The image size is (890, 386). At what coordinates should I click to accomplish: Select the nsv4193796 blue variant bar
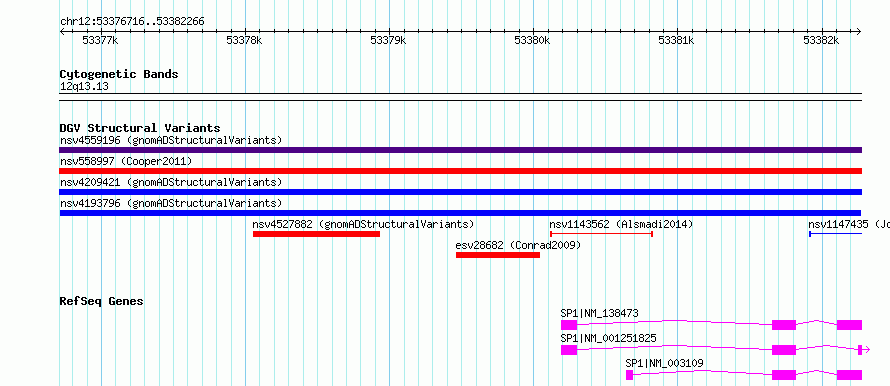point(460,213)
